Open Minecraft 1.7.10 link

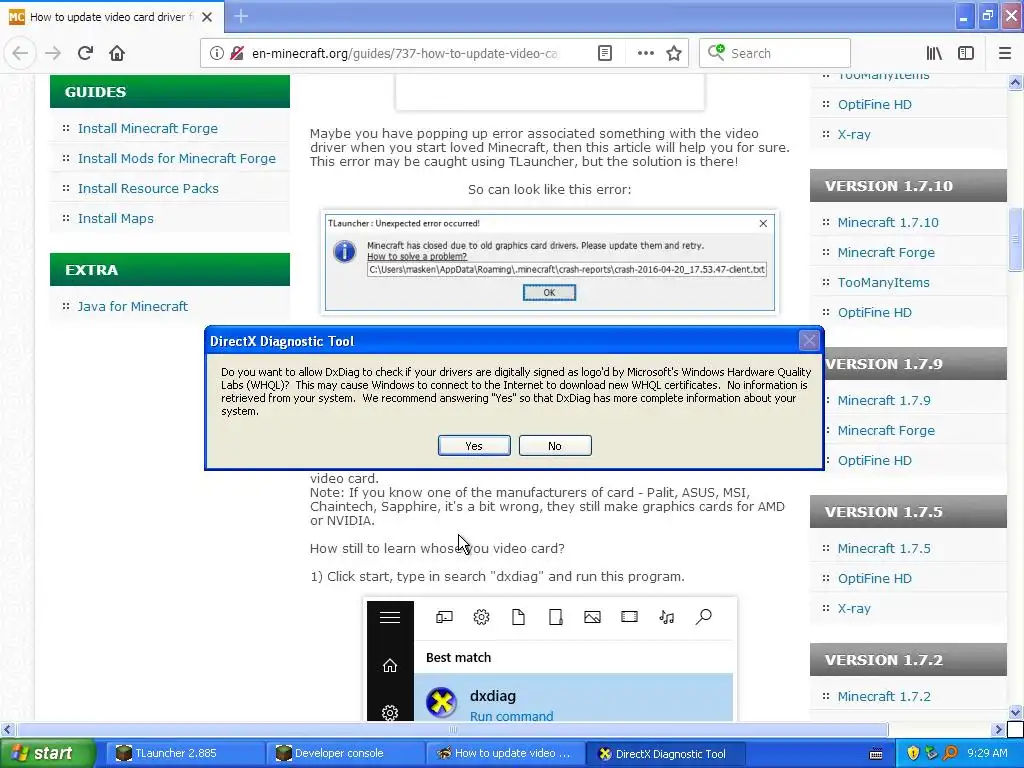(888, 222)
